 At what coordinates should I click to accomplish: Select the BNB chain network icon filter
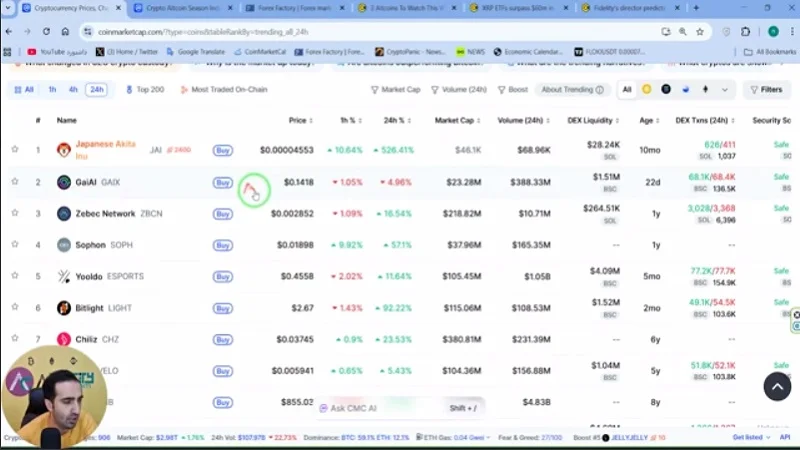[647, 89]
